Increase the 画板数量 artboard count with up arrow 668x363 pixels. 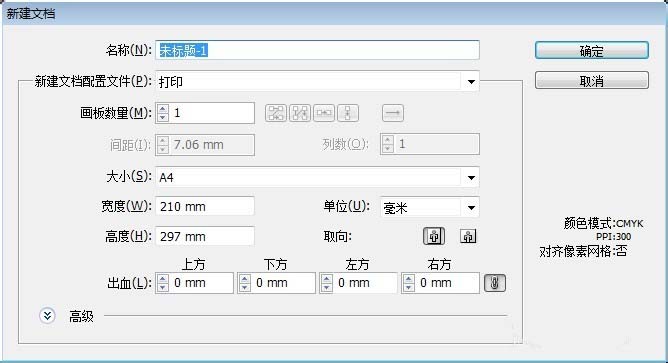pyautogui.click(x=162, y=109)
